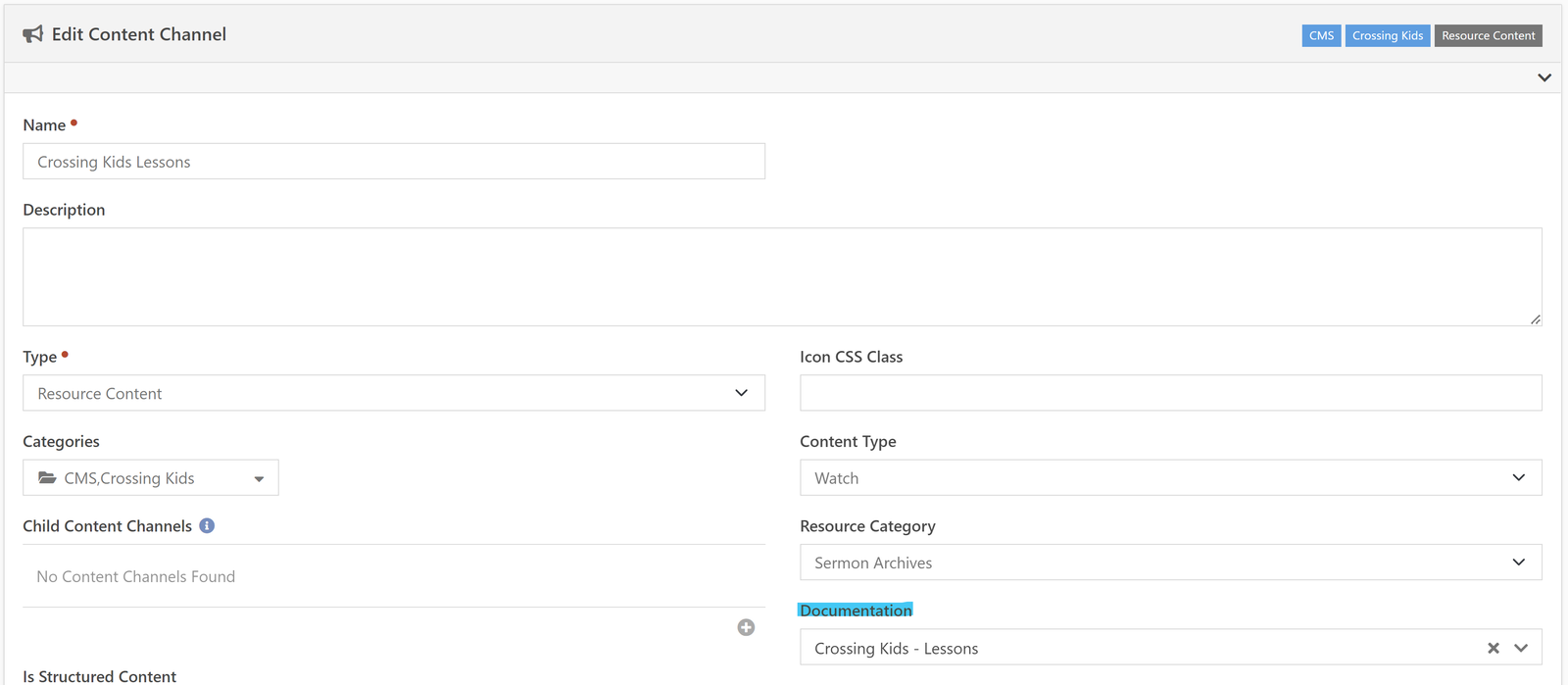Click the folder icon in Categories picker
The height and width of the screenshot is (685, 1568).
pos(47,478)
